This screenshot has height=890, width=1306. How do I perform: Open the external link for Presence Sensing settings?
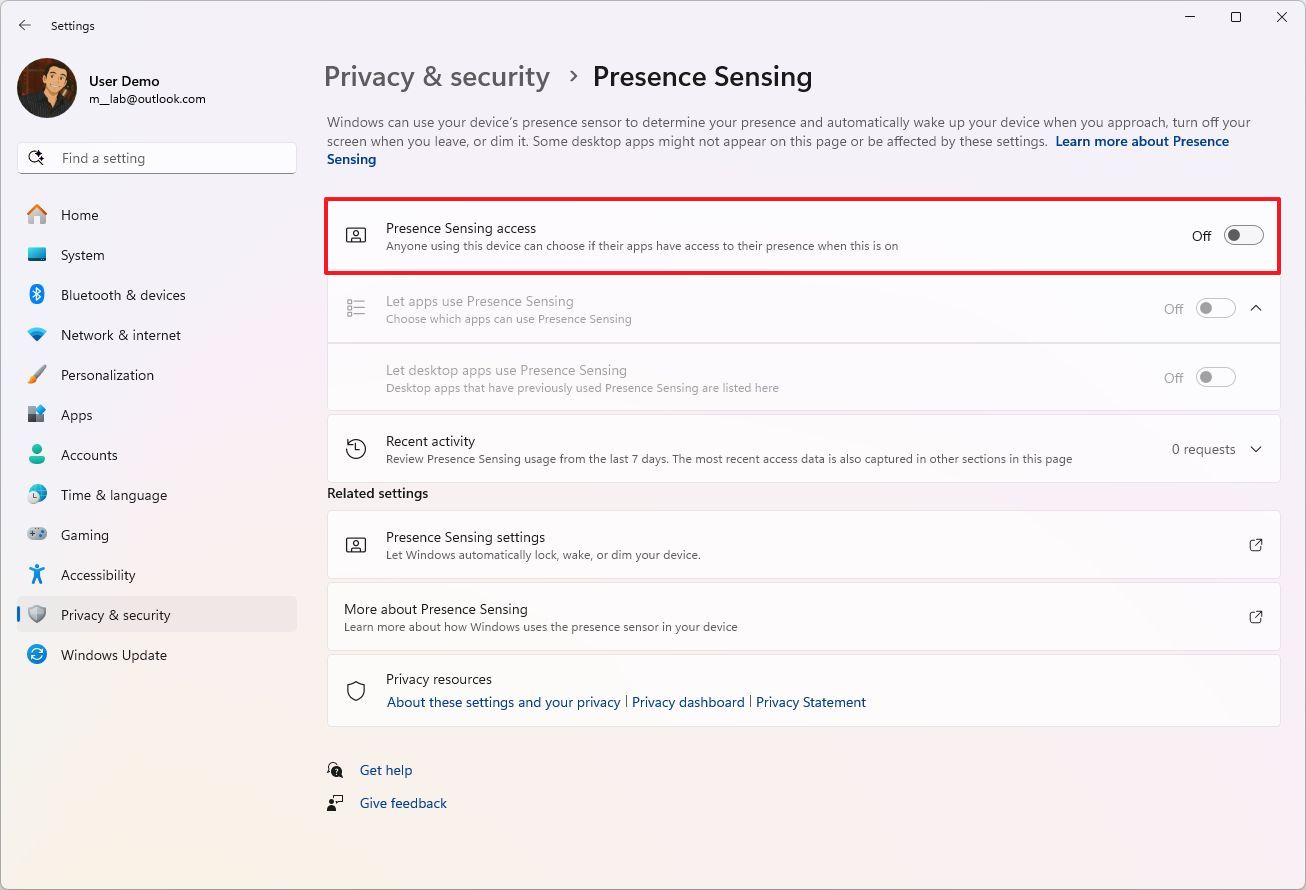tap(1255, 545)
